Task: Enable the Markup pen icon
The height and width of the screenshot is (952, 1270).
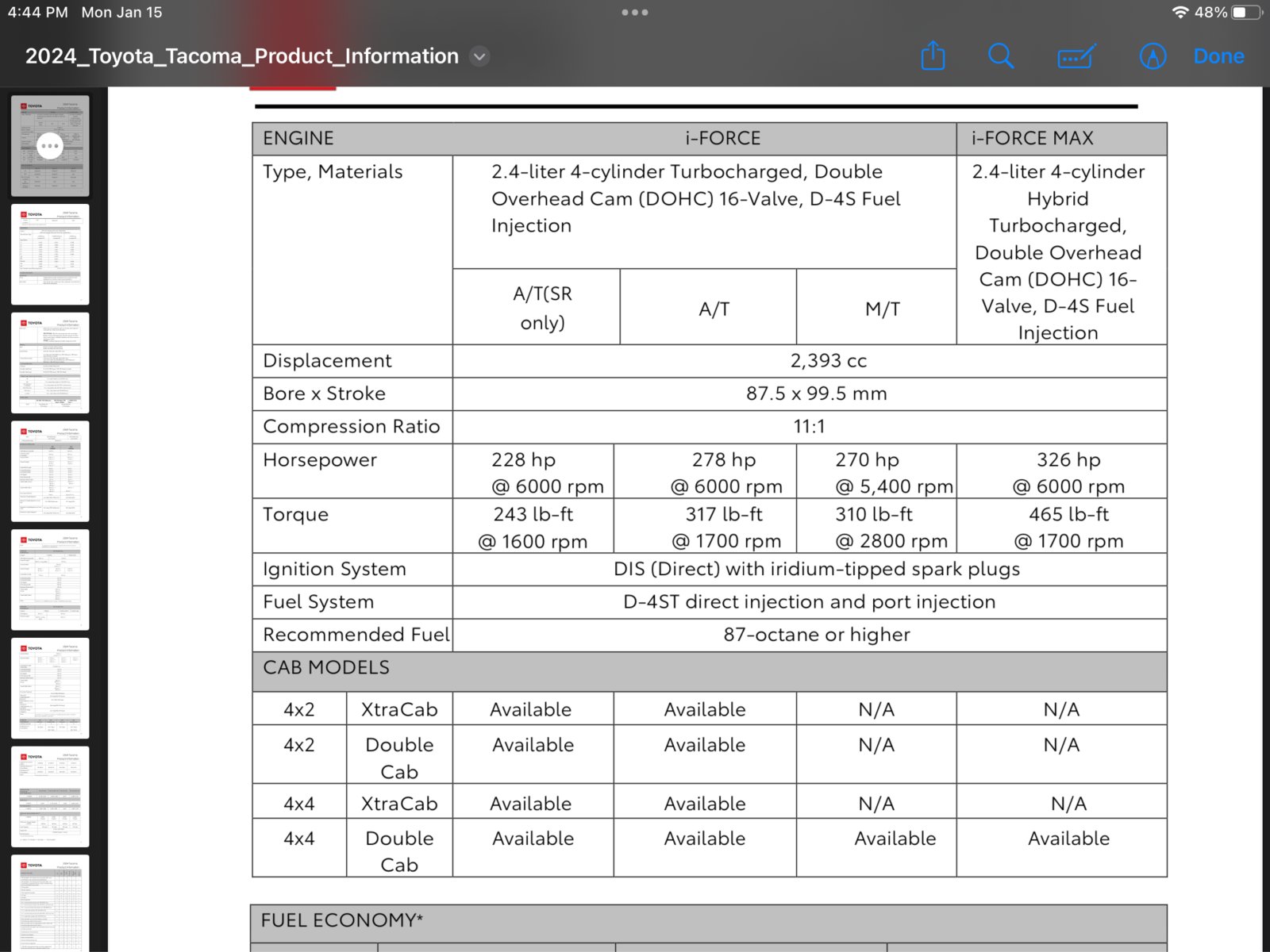Action: click(1153, 56)
